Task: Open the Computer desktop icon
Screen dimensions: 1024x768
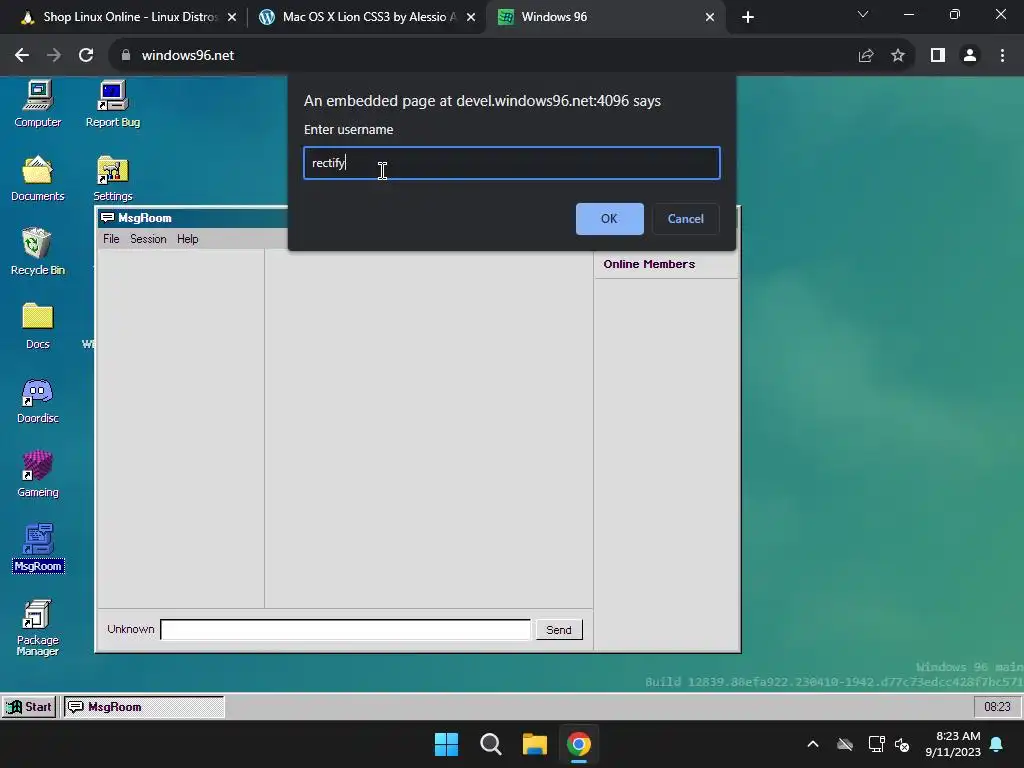Action: (38, 104)
